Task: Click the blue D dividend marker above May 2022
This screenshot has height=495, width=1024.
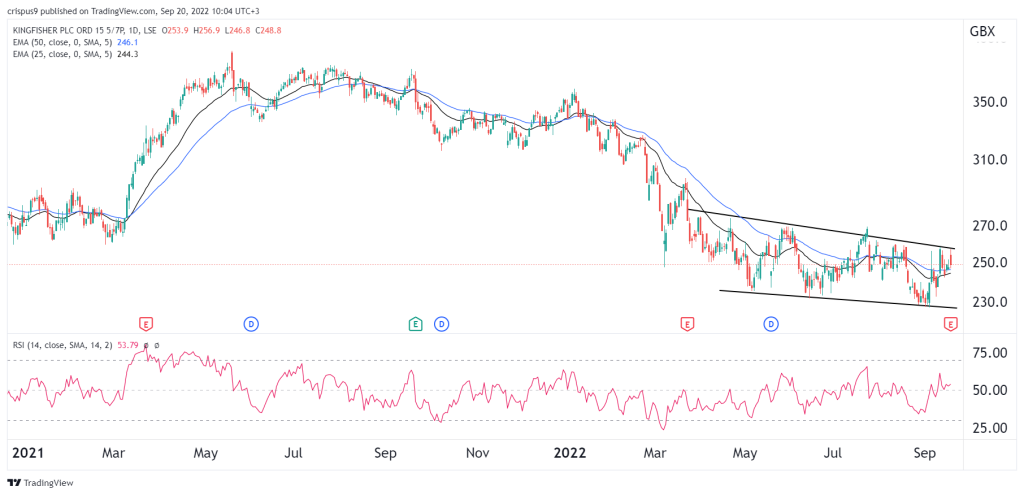Action: (772, 323)
